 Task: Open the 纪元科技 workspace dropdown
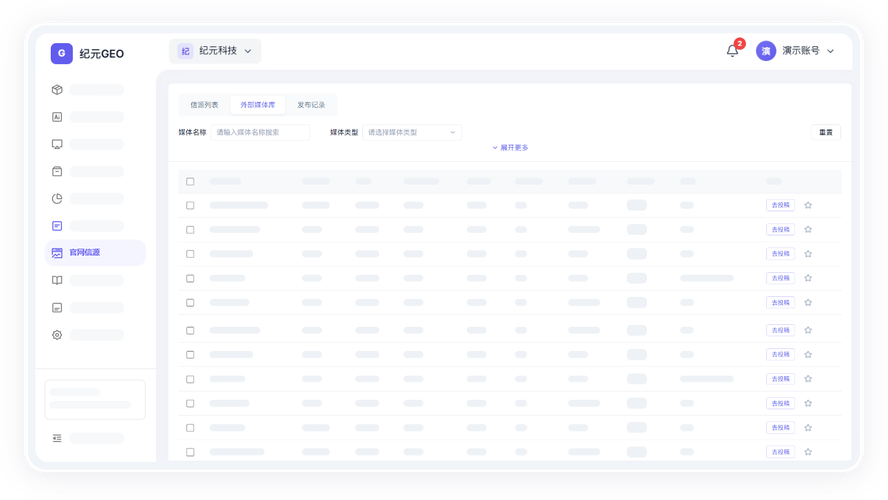[x=215, y=51]
